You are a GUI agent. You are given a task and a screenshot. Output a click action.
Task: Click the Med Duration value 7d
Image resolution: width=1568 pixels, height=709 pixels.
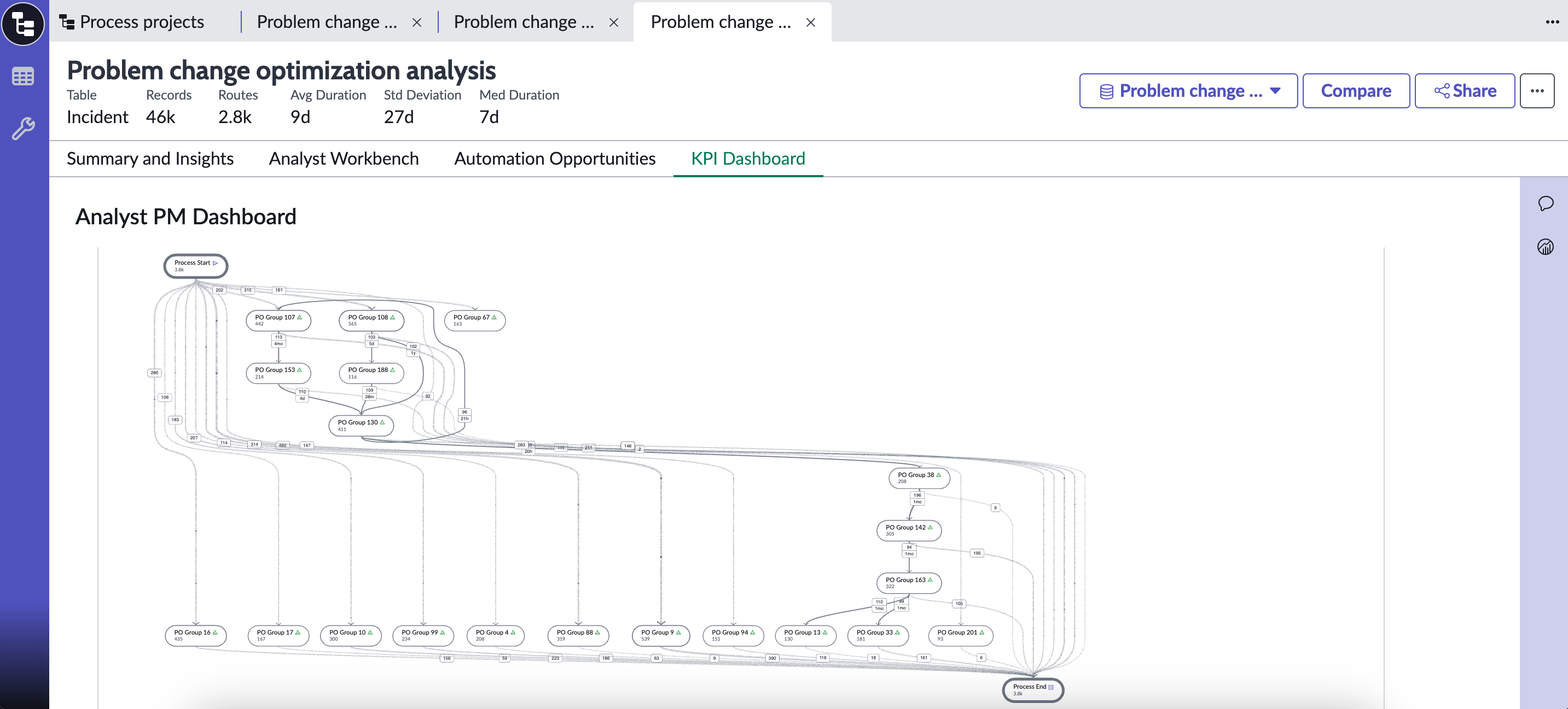pos(489,117)
